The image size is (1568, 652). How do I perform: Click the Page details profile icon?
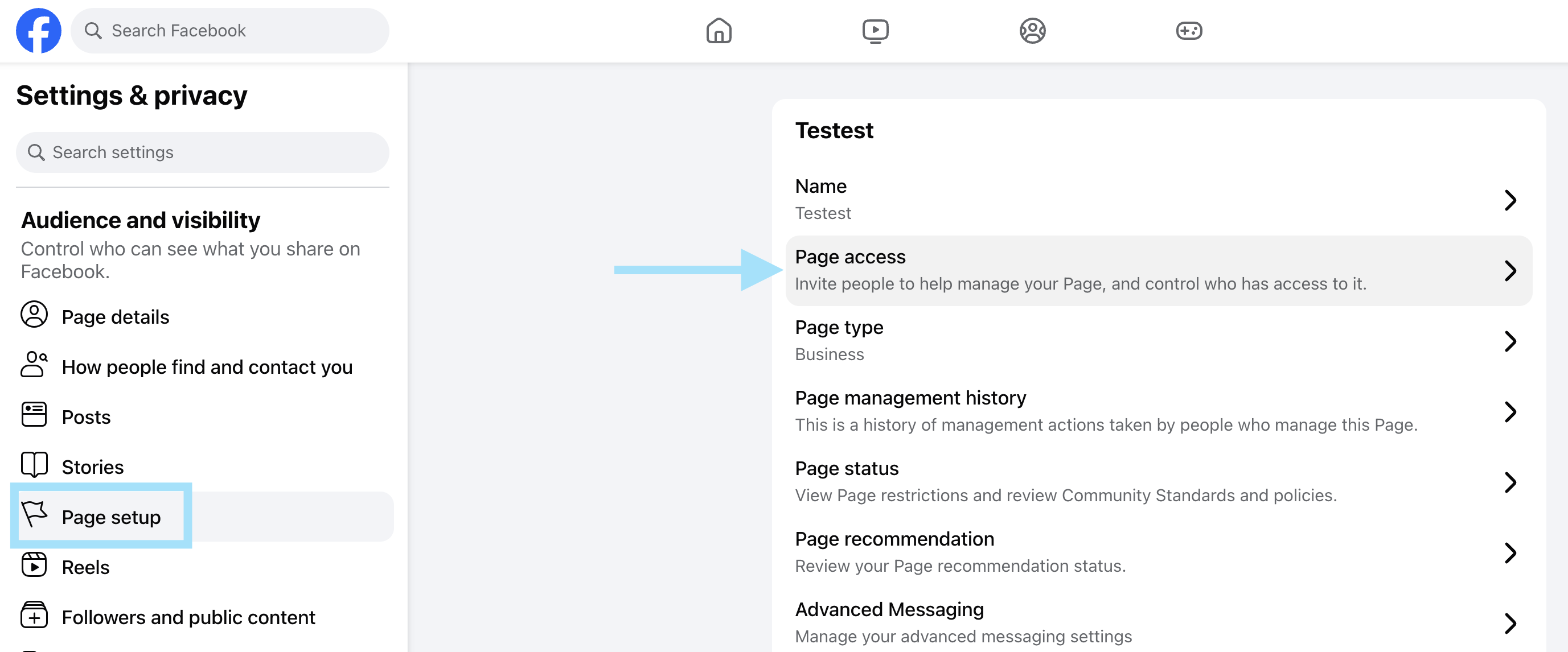pos(34,315)
